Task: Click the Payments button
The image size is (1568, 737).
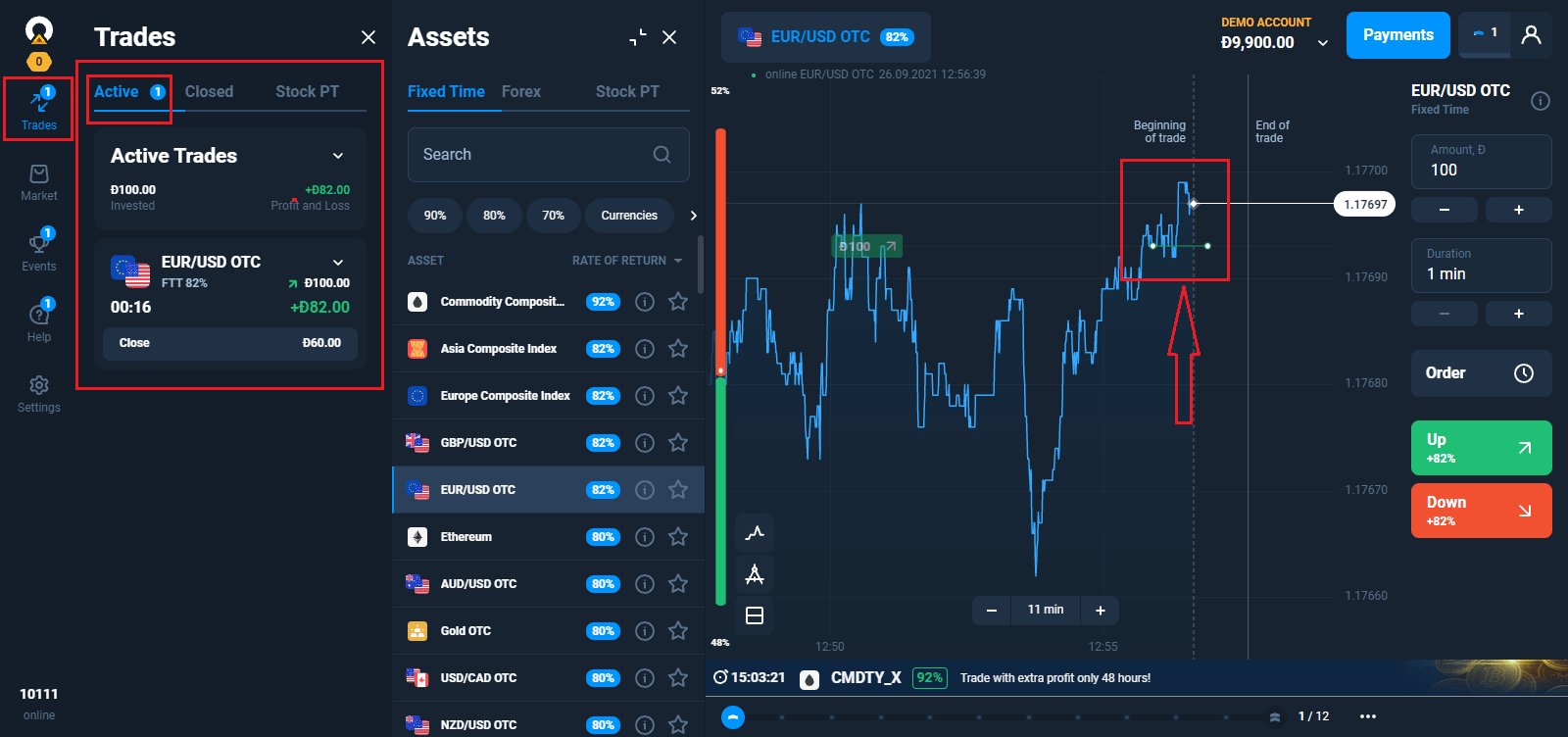Action: 1397,35
